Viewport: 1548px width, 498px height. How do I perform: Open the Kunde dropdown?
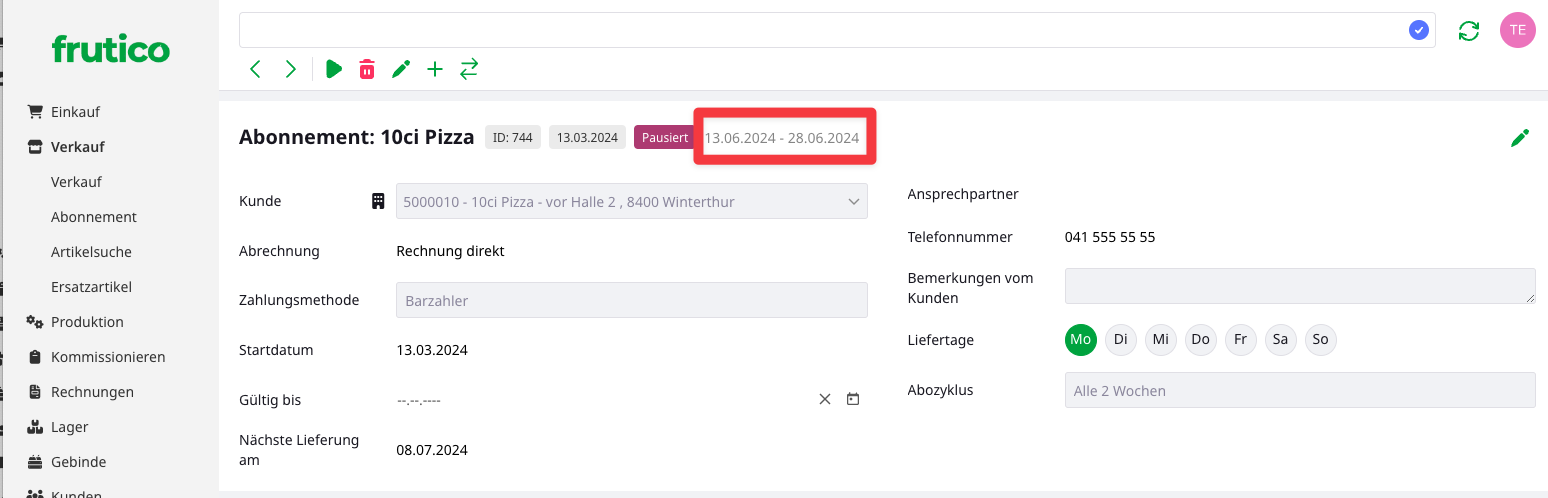coord(631,202)
